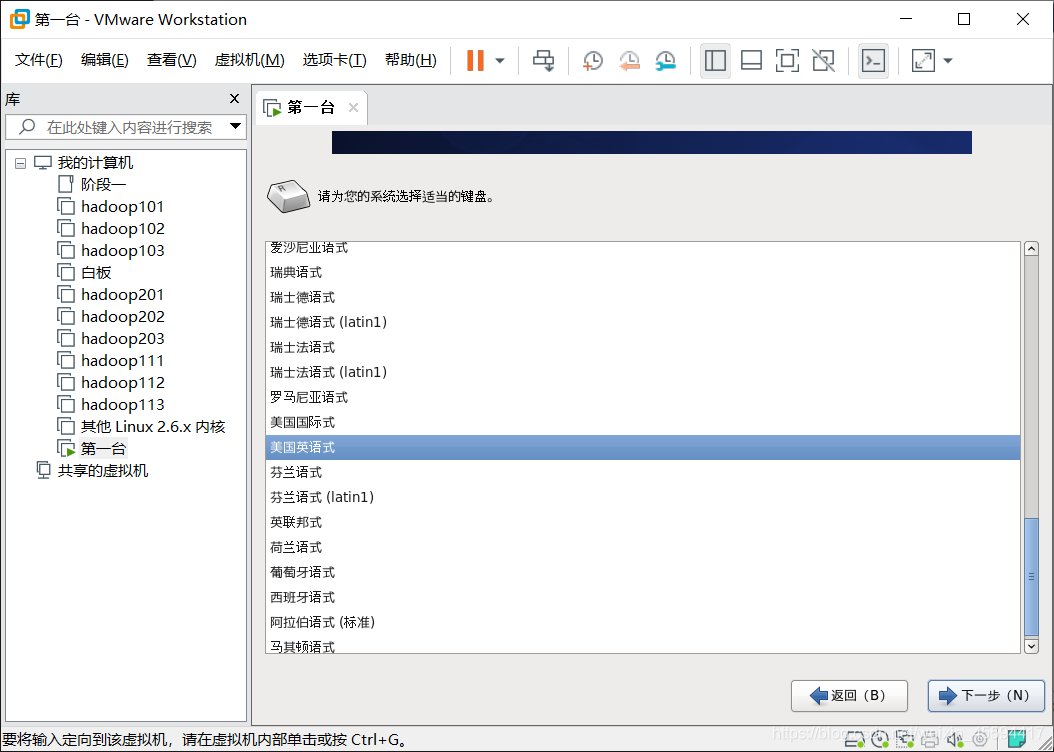Click the stretch guest display icon
The width and height of the screenshot is (1054, 752).
(x=924, y=60)
